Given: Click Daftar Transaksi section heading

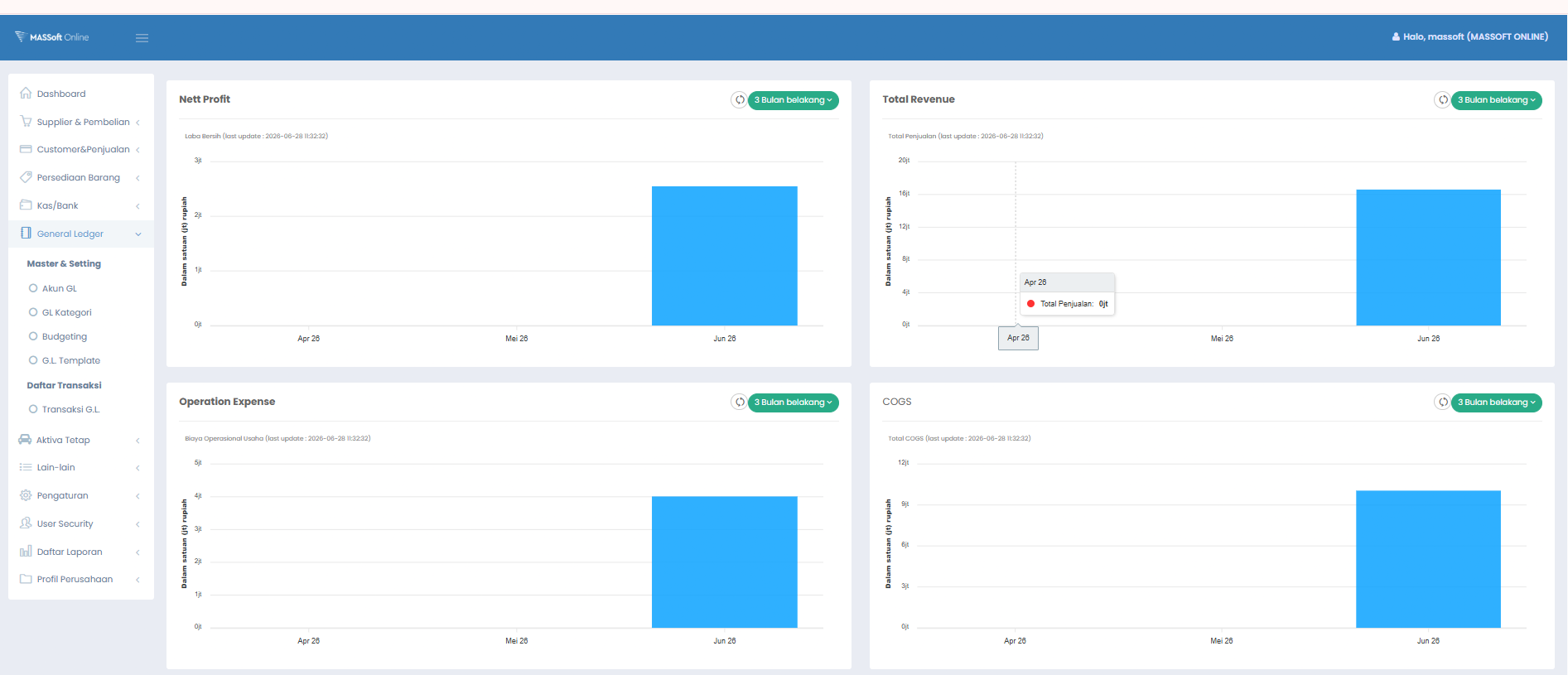Looking at the screenshot, I should pyautogui.click(x=64, y=385).
